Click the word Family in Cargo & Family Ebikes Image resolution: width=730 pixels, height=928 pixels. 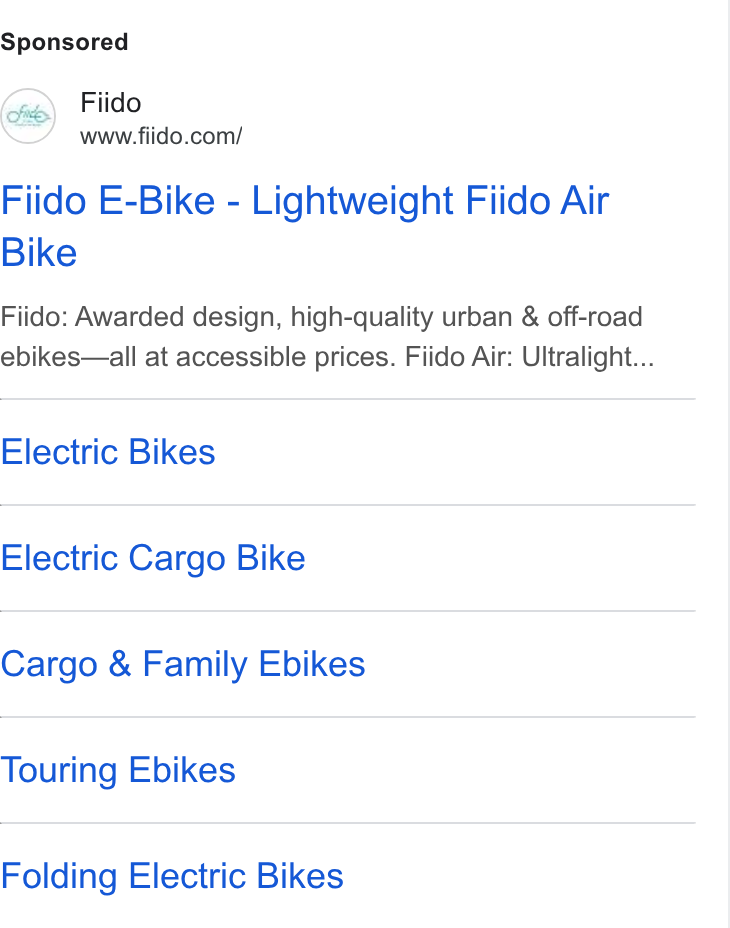pos(195,664)
